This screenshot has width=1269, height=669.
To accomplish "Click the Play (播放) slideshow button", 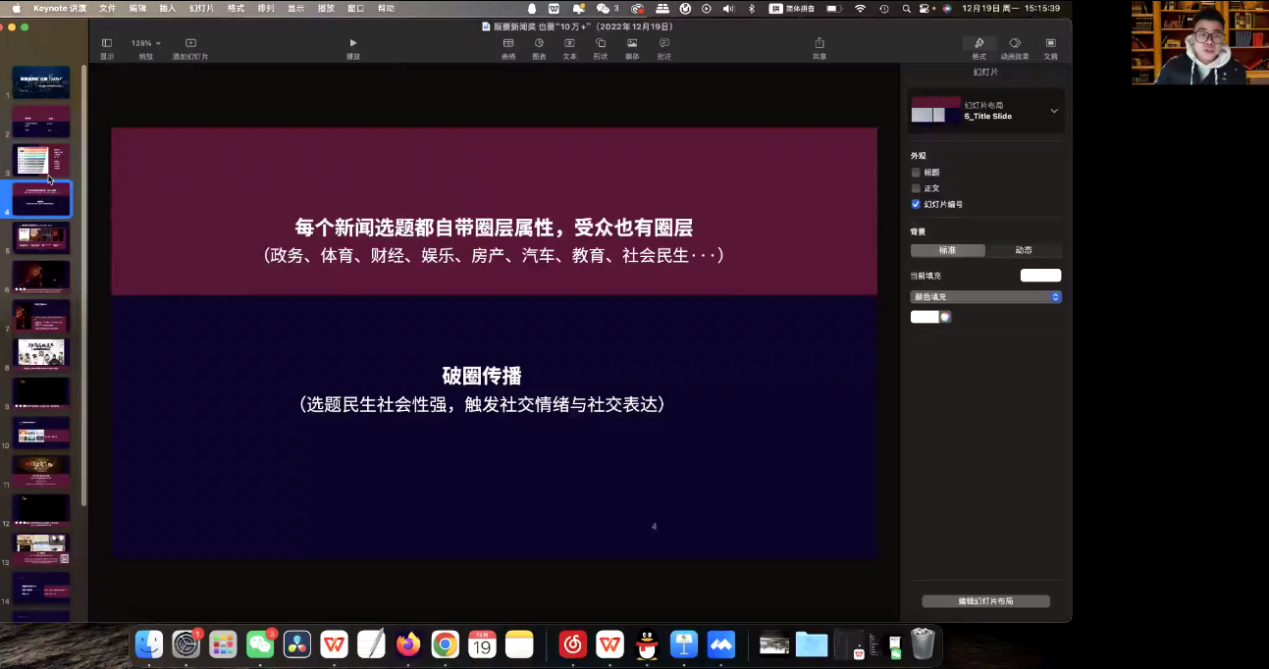I will pos(352,44).
